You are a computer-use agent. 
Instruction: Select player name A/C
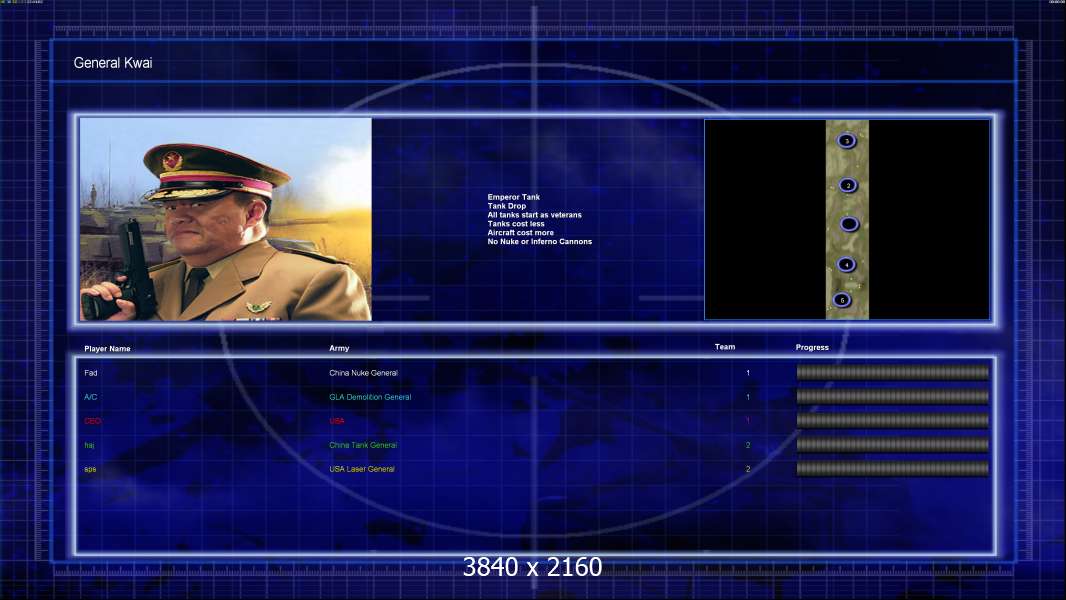[x=91, y=397]
